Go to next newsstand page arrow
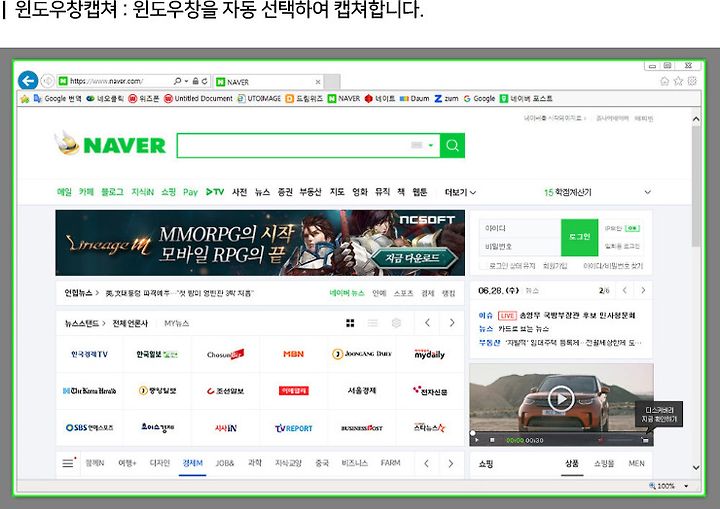Image resolution: width=720 pixels, height=509 pixels. click(452, 323)
